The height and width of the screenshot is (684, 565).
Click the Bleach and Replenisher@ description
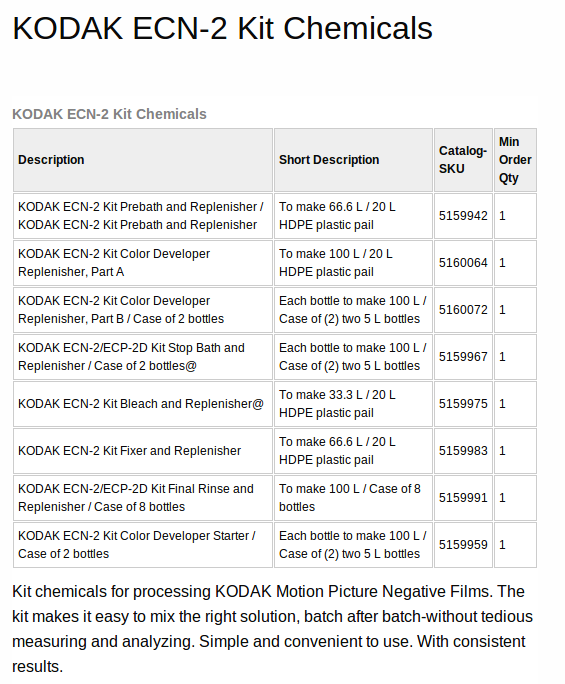(x=143, y=404)
